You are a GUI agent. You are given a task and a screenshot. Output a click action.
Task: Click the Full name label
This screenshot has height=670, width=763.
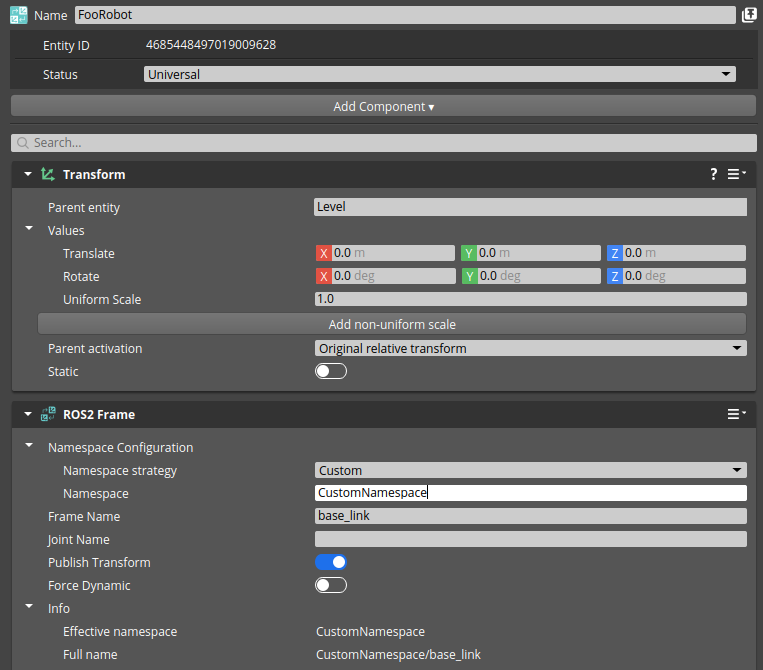tap(90, 654)
